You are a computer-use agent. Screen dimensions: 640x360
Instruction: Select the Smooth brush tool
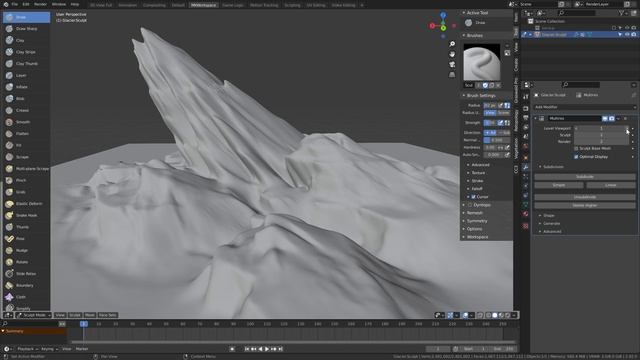point(27,122)
